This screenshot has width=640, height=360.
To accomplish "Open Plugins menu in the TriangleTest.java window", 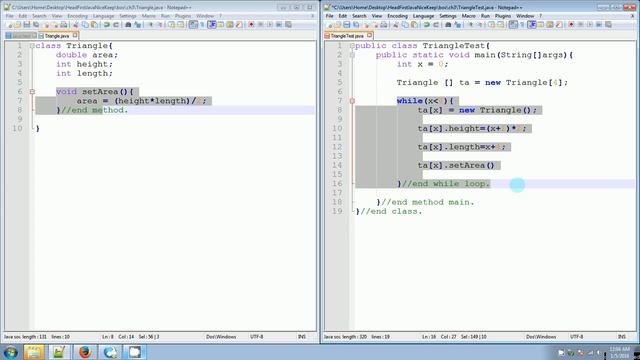I will [503, 16].
